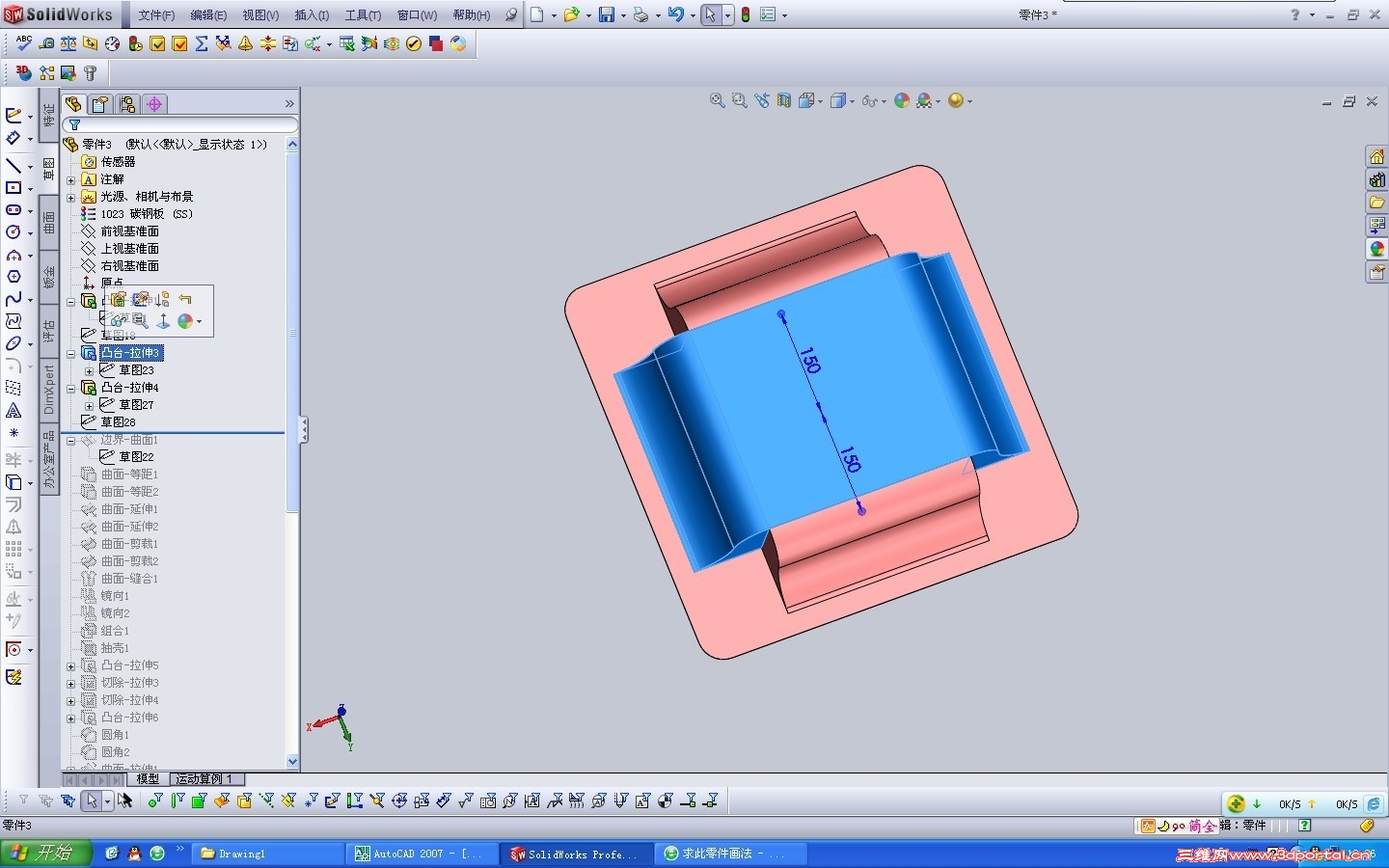
Task: Select the Rectangle sketch tool
Action: (x=14, y=188)
